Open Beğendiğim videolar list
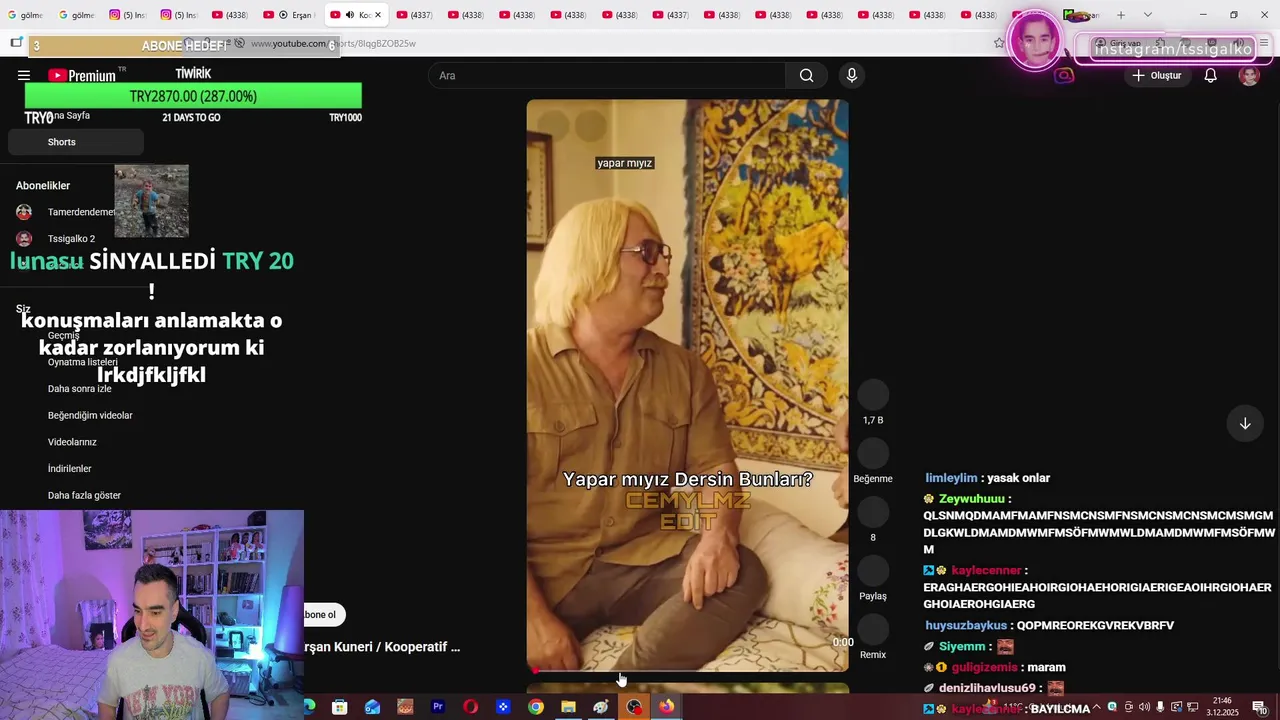Screen dimensions: 1280x720 [90, 416]
